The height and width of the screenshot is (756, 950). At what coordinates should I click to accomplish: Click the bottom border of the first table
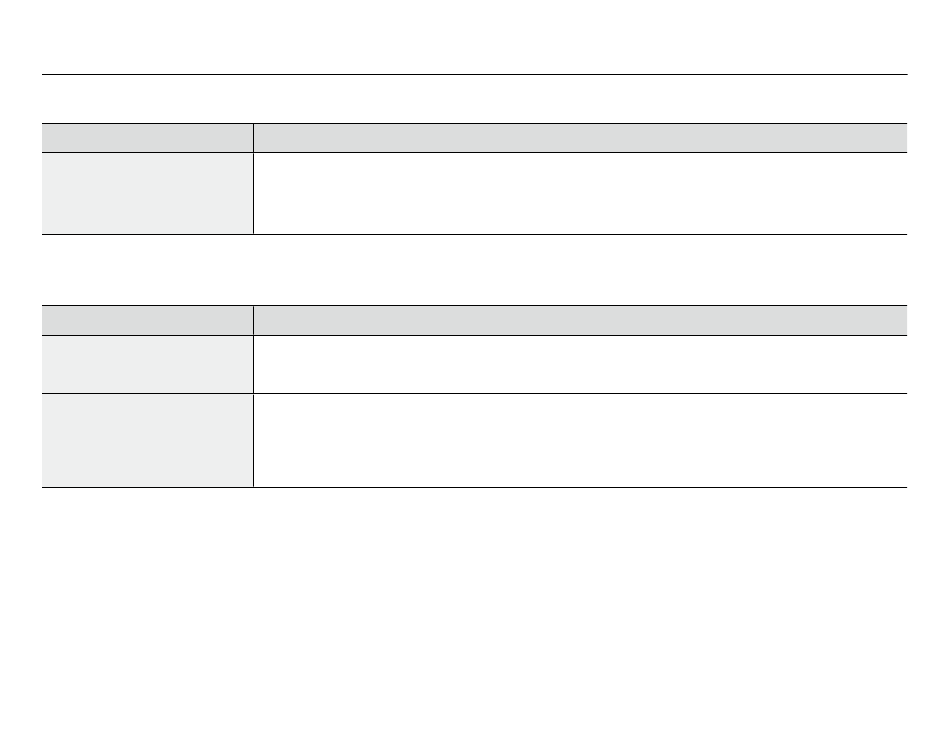point(474,234)
